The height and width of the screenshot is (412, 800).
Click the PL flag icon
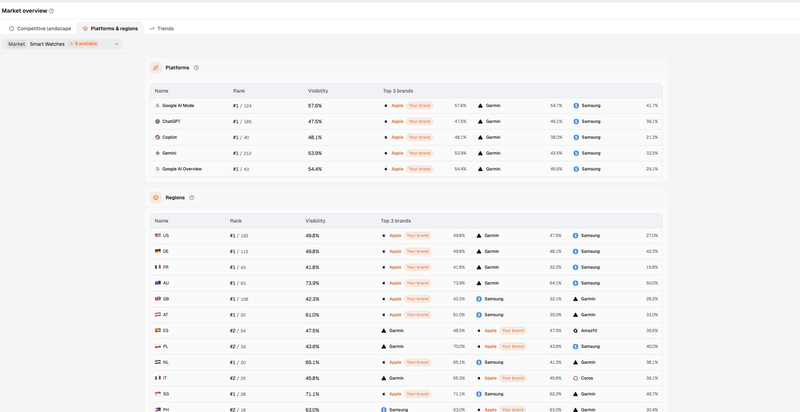[x=158, y=346]
